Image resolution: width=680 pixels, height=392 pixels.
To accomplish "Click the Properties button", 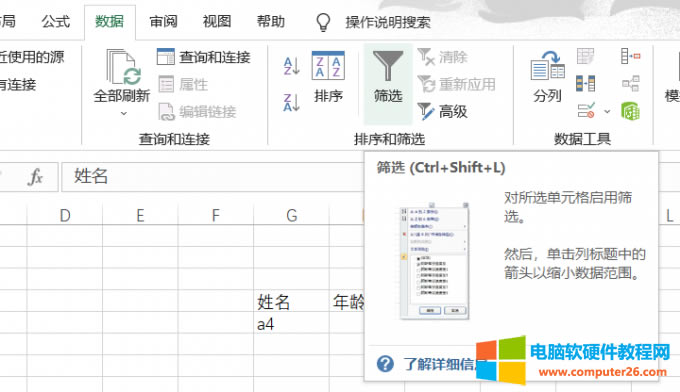I will pyautogui.click(x=183, y=84).
